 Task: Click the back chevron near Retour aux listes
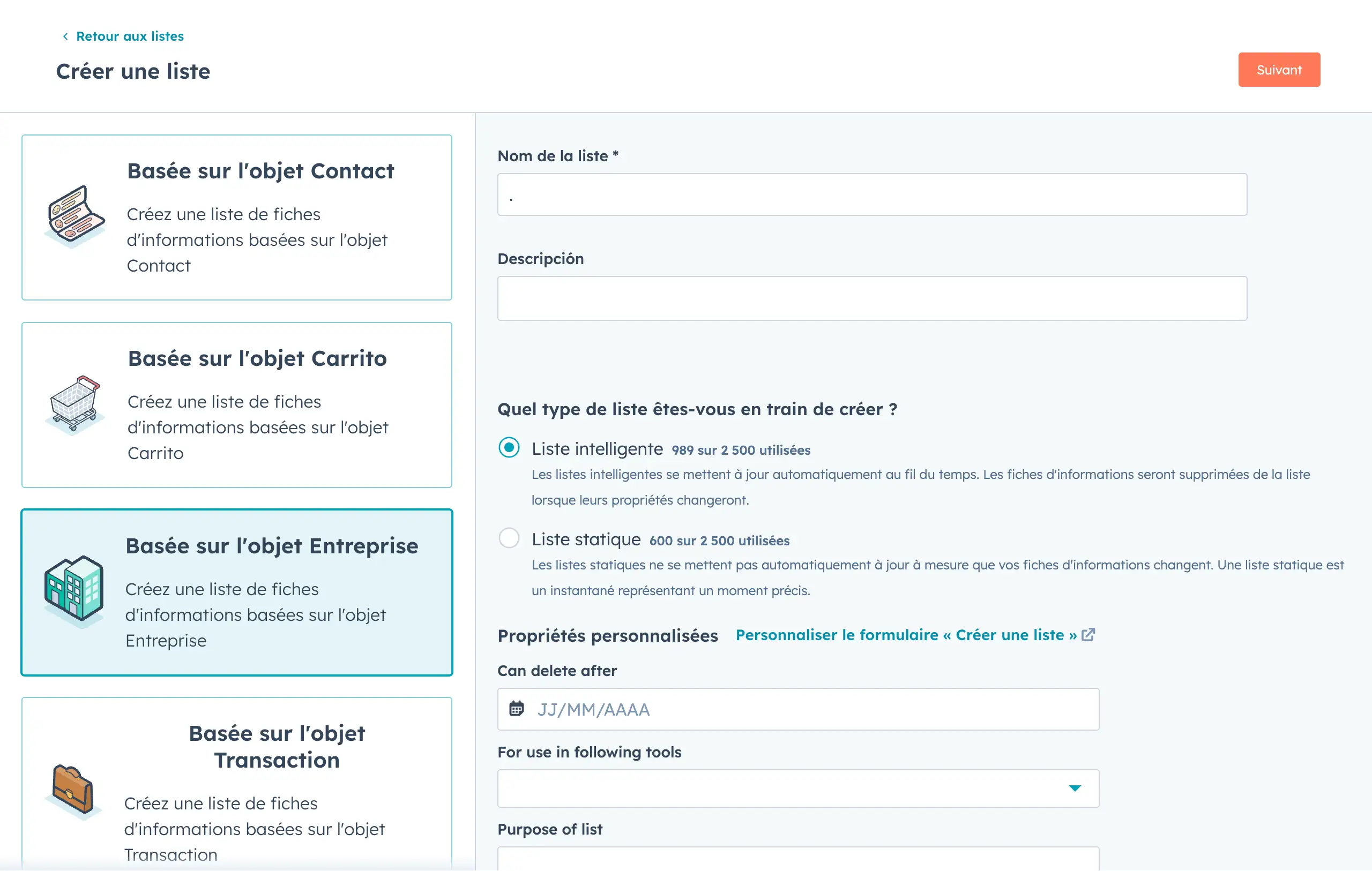coord(65,36)
